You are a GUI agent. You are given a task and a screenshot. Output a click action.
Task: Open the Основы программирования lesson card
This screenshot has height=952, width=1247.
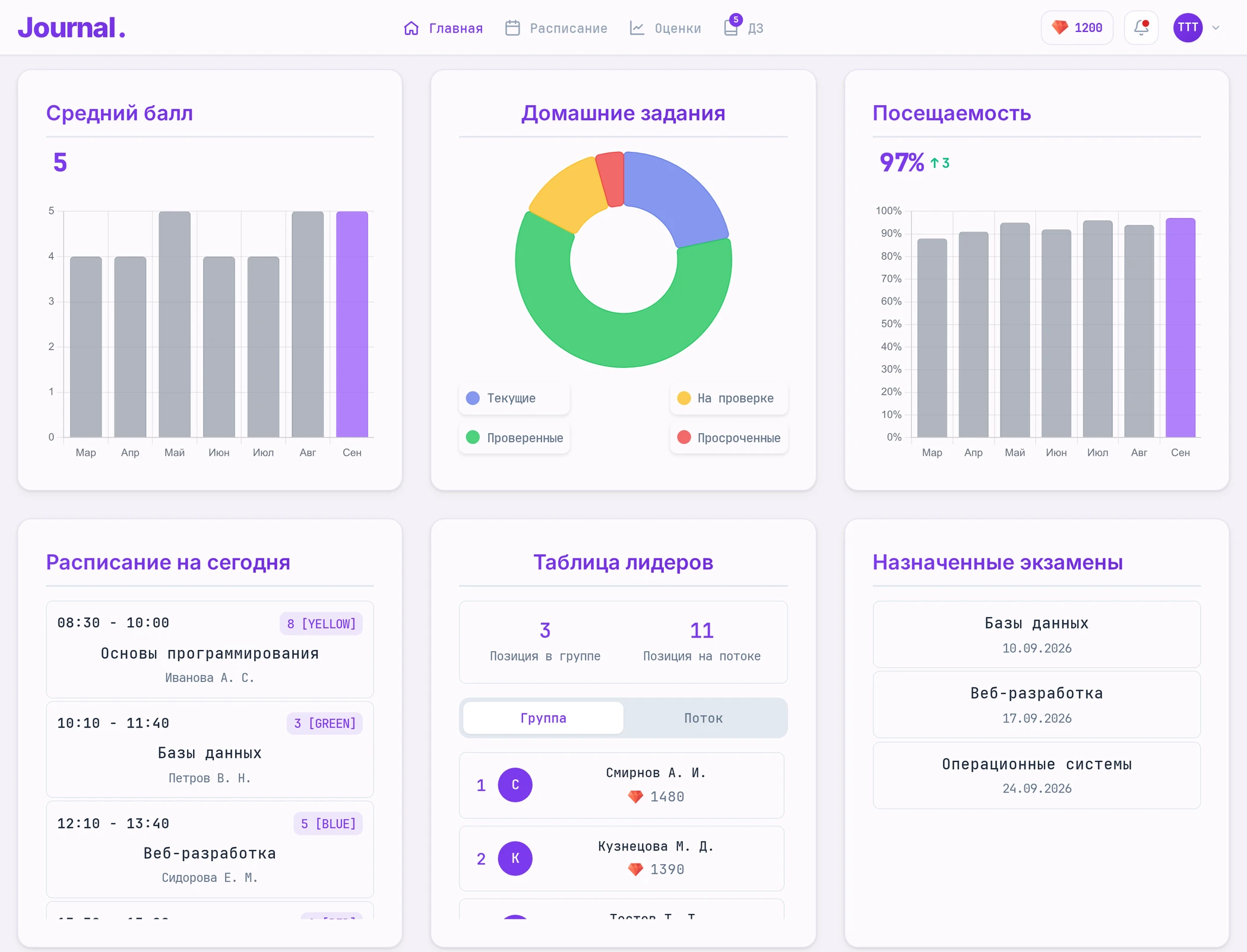coord(210,649)
